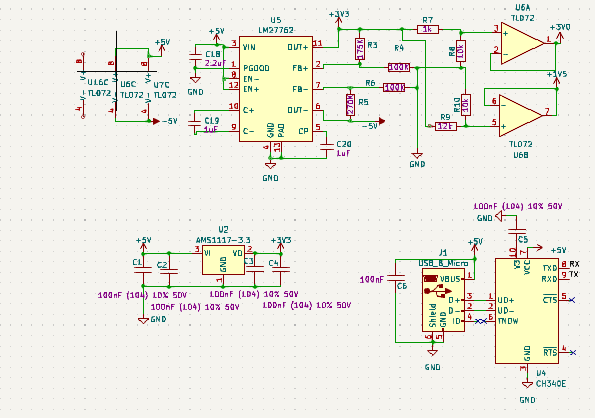This screenshot has height=418, width=595.
Task: Select the LM27762 U5 chip body
Action: (x=276, y=89)
